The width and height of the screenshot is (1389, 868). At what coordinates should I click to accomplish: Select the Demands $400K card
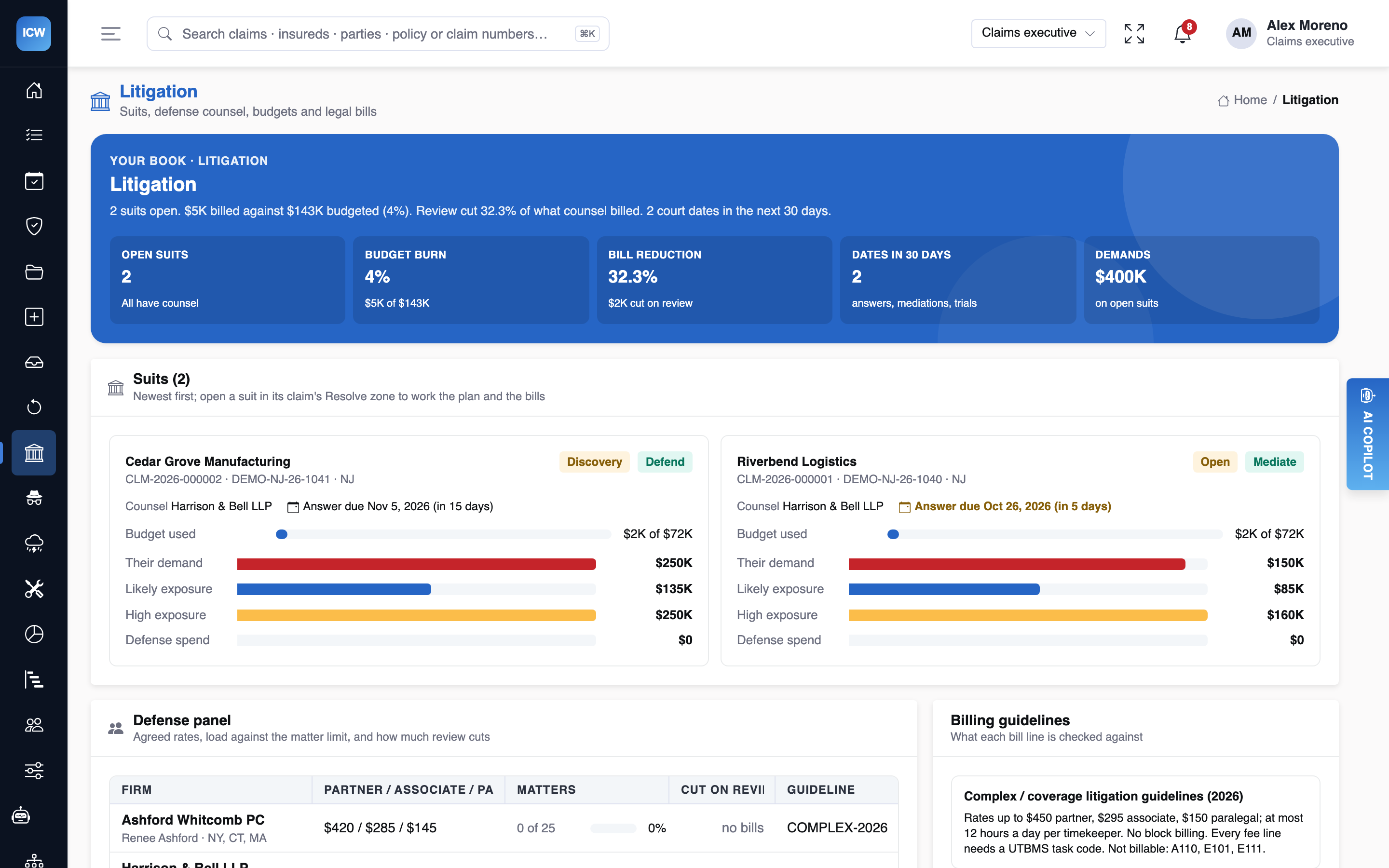click(x=1201, y=280)
